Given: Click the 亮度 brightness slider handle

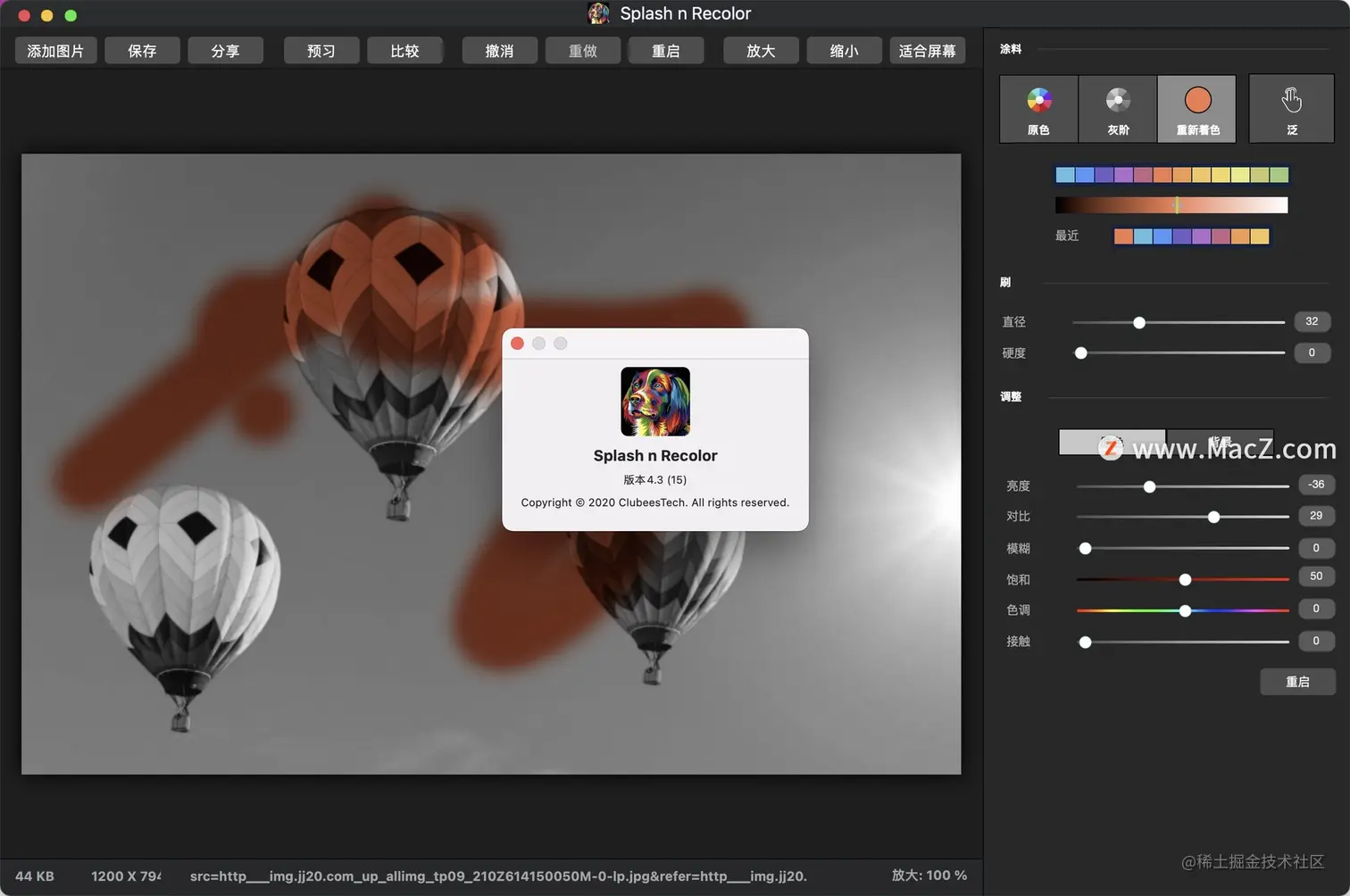Looking at the screenshot, I should tap(1150, 486).
